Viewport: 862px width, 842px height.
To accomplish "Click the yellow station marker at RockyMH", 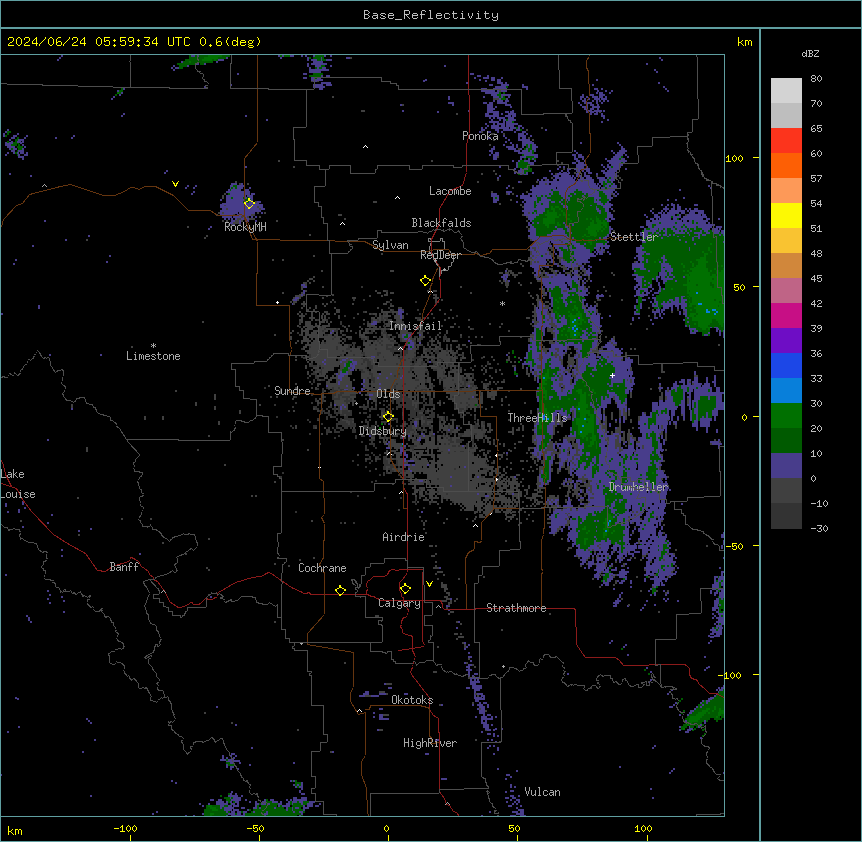I will point(249,204).
